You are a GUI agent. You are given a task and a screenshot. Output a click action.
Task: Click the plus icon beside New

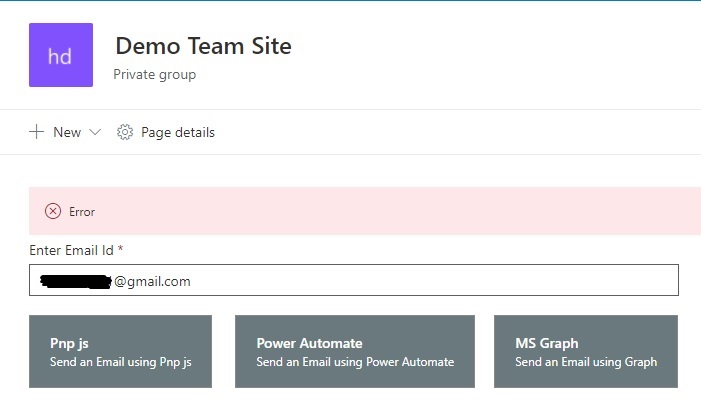pos(36,132)
